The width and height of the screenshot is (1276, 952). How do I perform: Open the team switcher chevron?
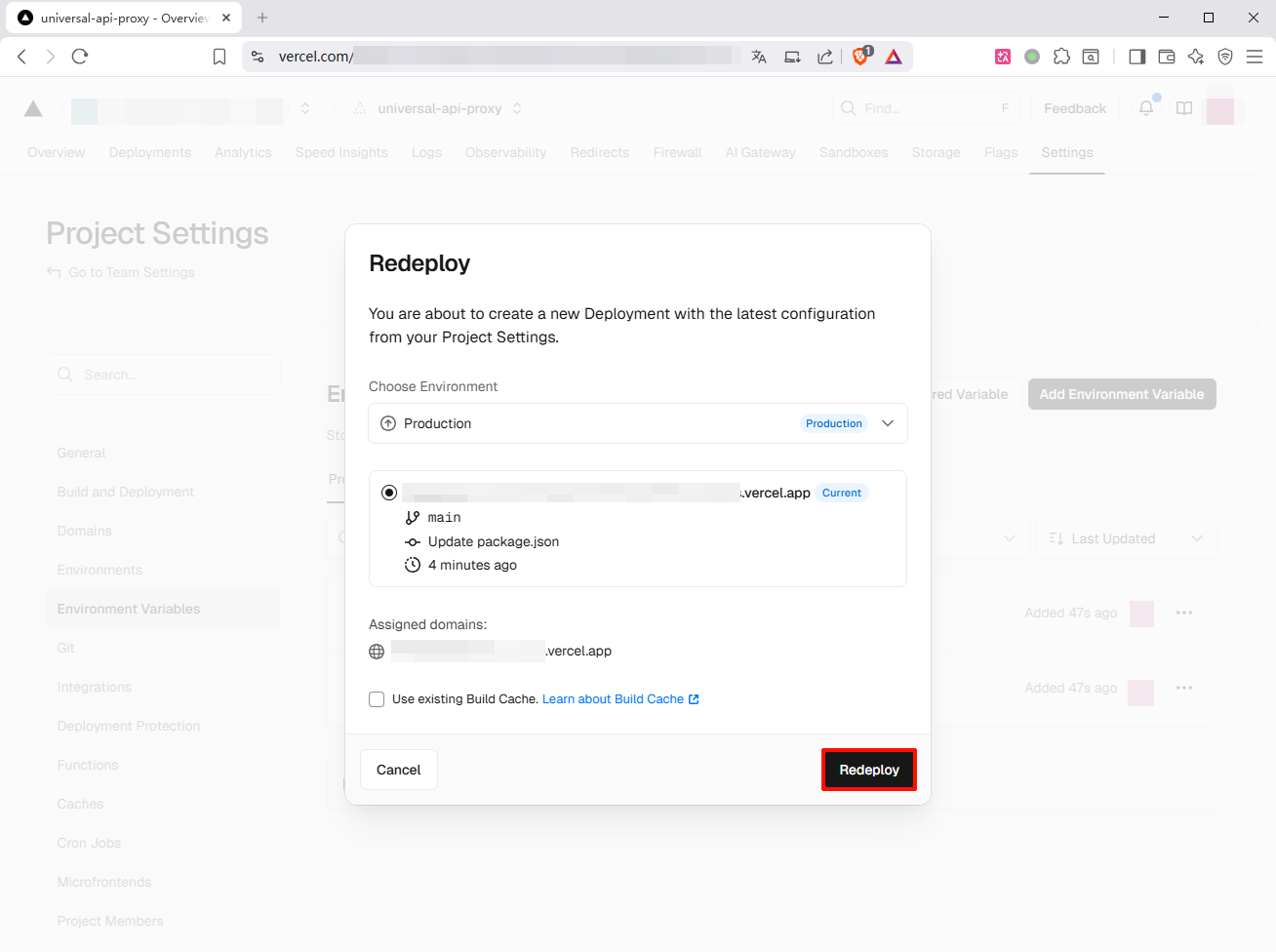point(305,108)
